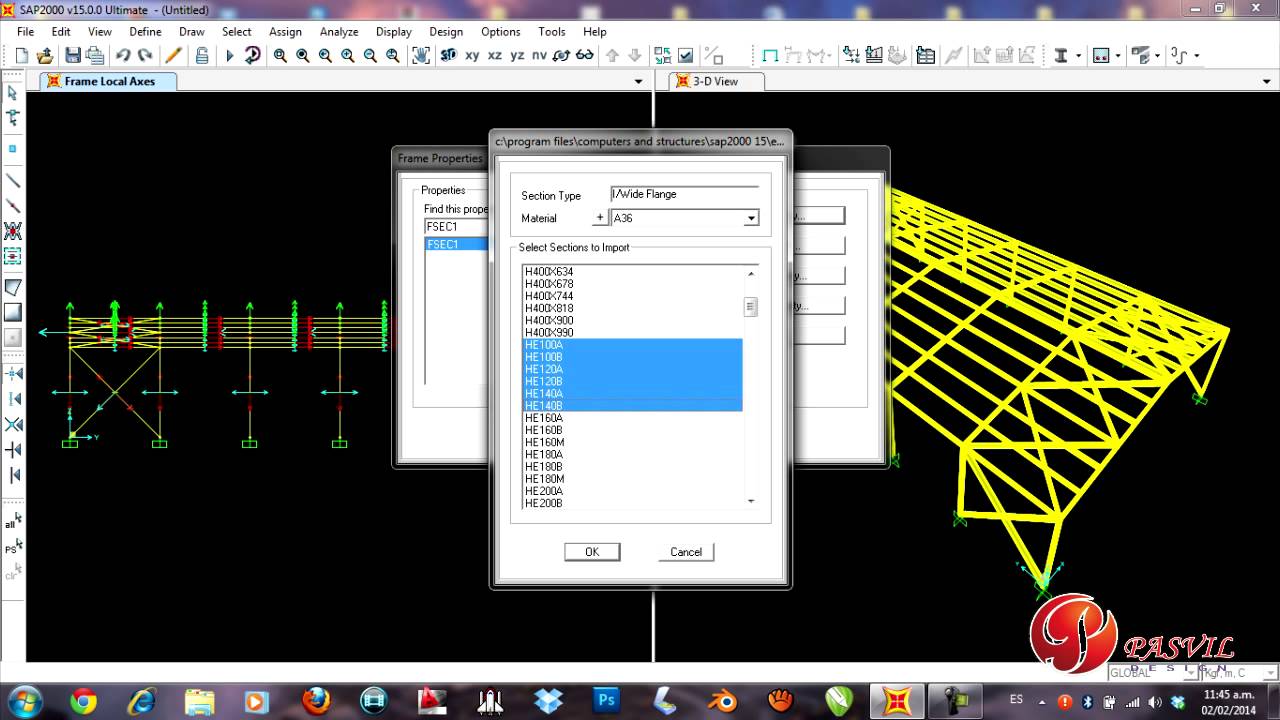The width and height of the screenshot is (1280, 720).
Task: Click the section list scroll-down arrow
Action: 751,501
